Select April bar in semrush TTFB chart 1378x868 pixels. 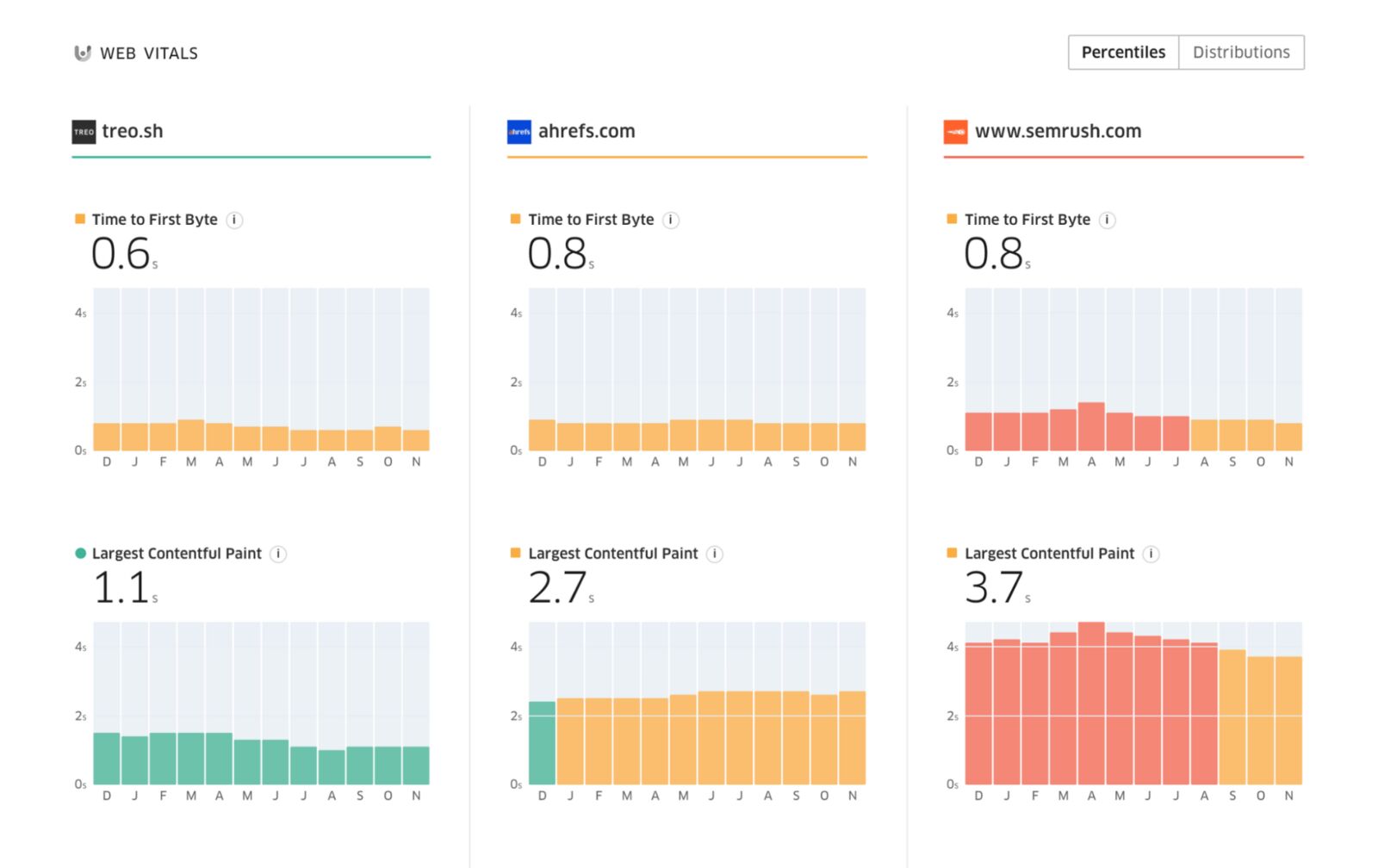tap(1091, 426)
